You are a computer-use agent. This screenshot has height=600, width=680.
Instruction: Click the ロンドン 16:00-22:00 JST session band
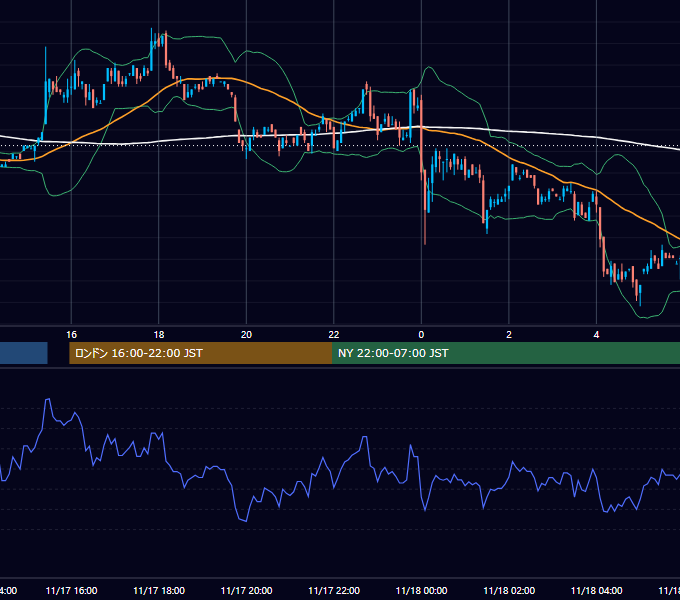point(200,353)
